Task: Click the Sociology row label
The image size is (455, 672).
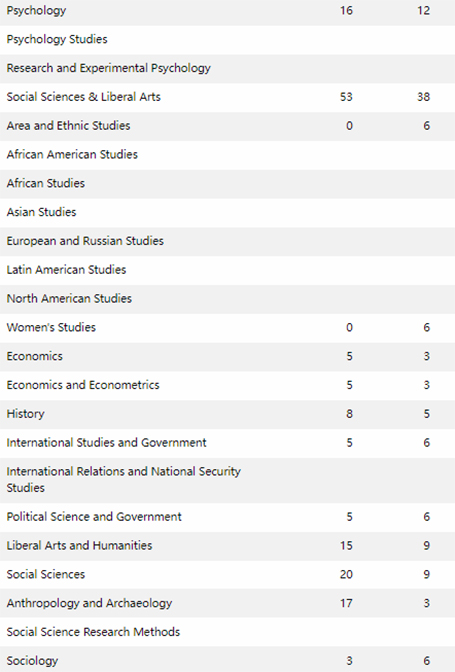Action: pyautogui.click(x=32, y=661)
